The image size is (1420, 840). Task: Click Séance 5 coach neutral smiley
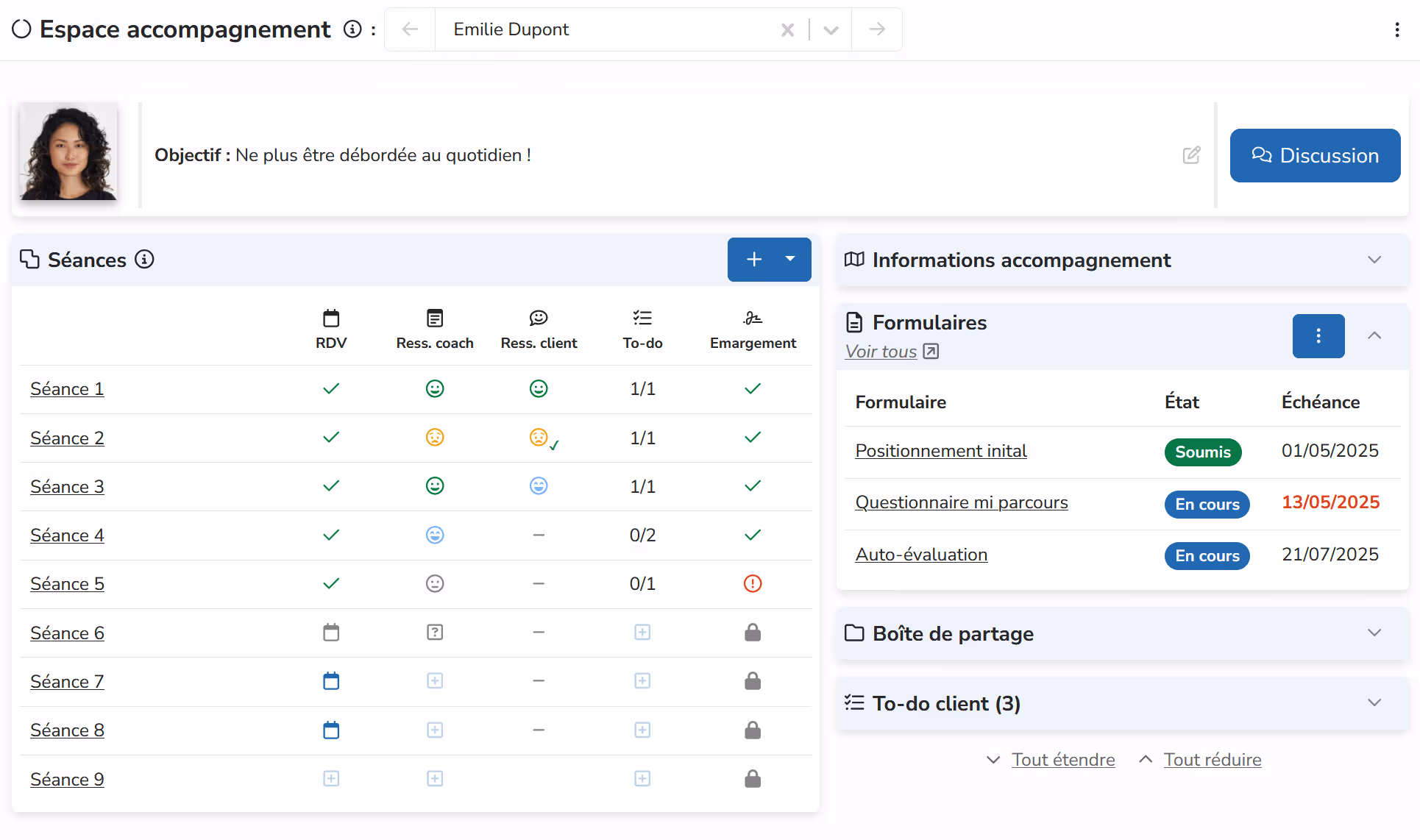(x=435, y=583)
